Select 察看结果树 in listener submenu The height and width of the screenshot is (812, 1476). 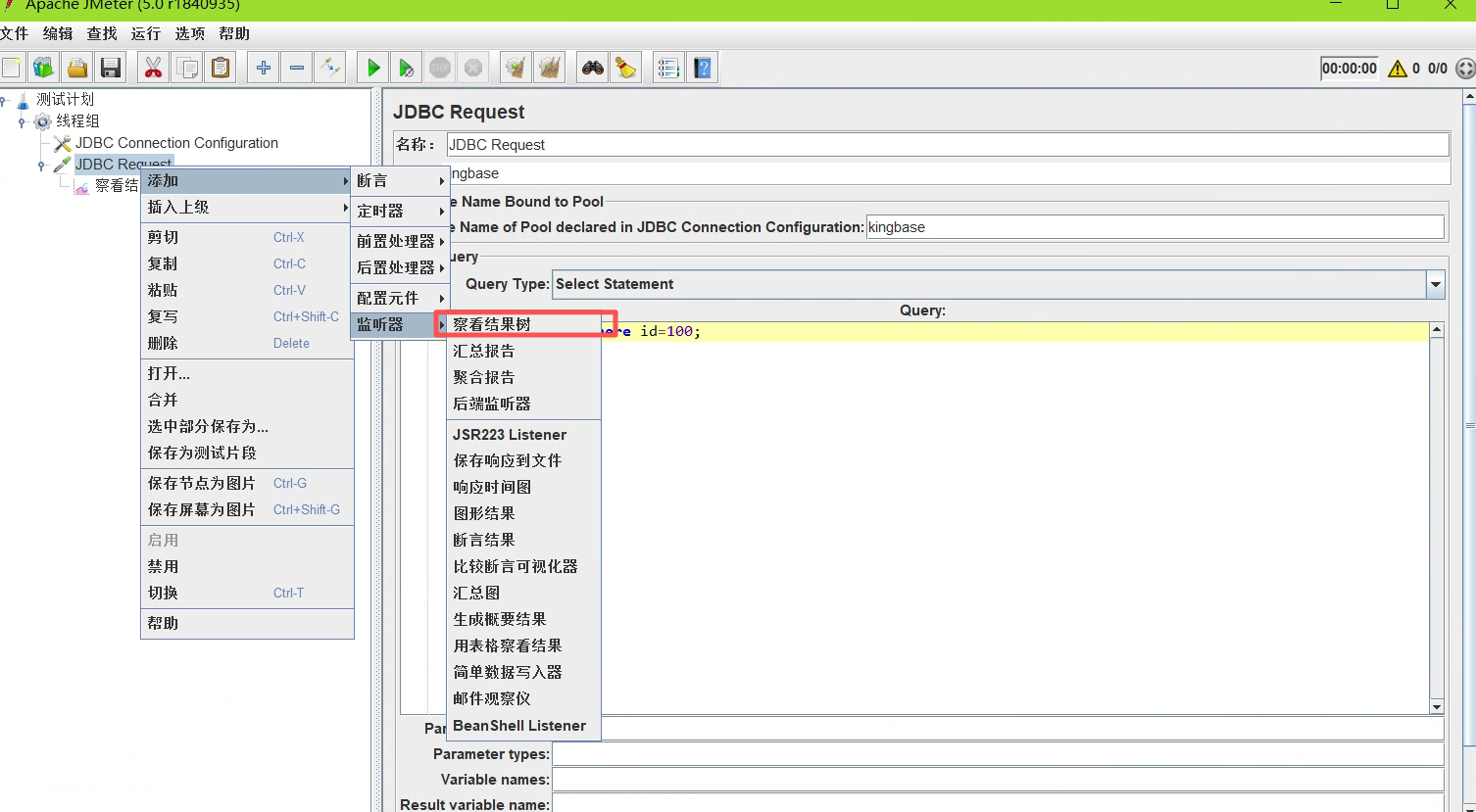pos(523,324)
